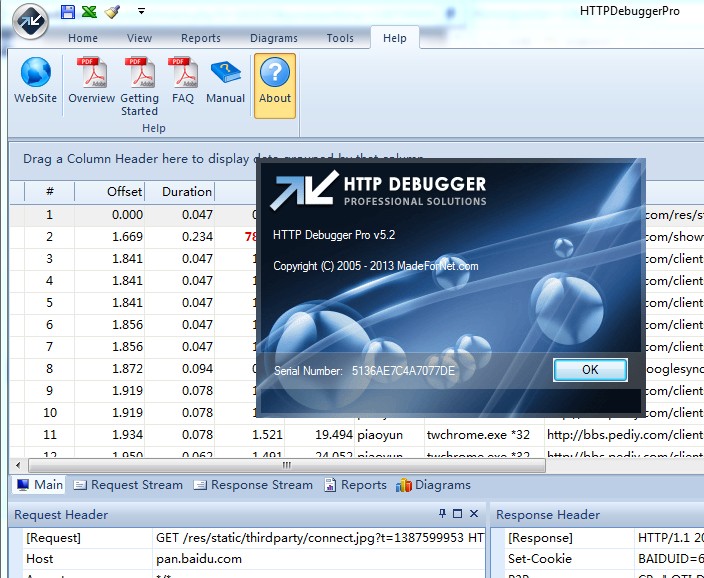Click the HTTP Debugger Pro v5.2 version text

point(334,235)
